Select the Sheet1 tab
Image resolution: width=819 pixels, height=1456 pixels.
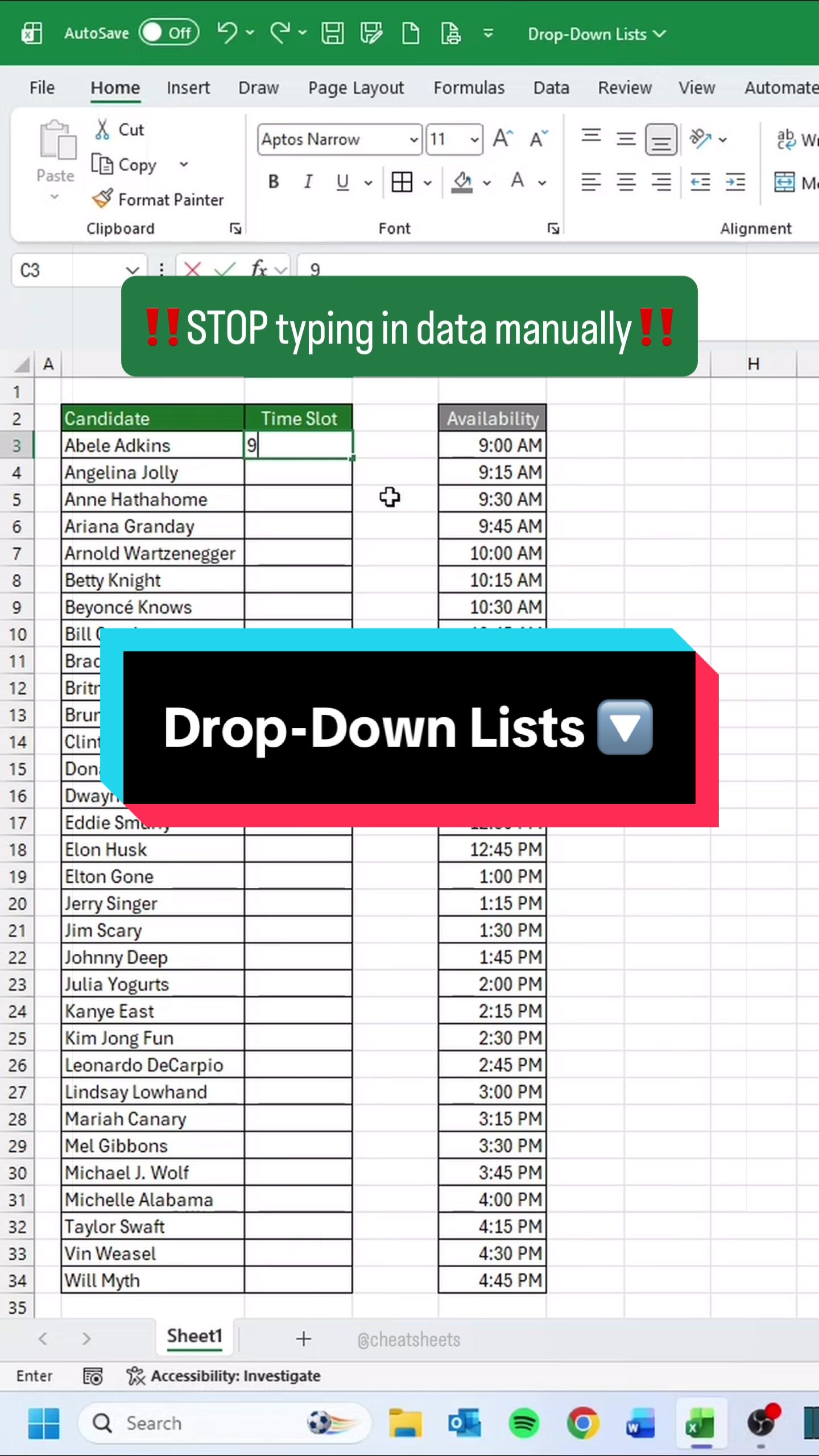click(x=195, y=1336)
